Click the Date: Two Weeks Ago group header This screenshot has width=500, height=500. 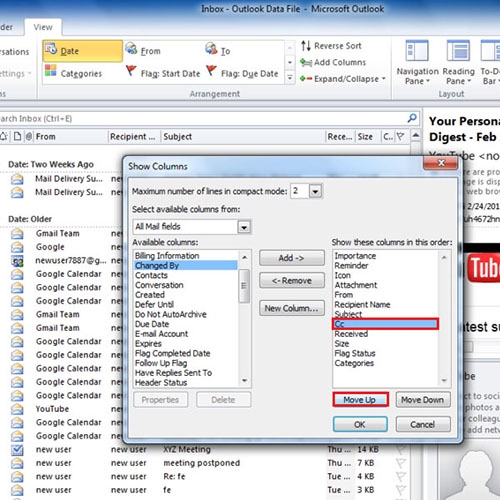coord(51,164)
